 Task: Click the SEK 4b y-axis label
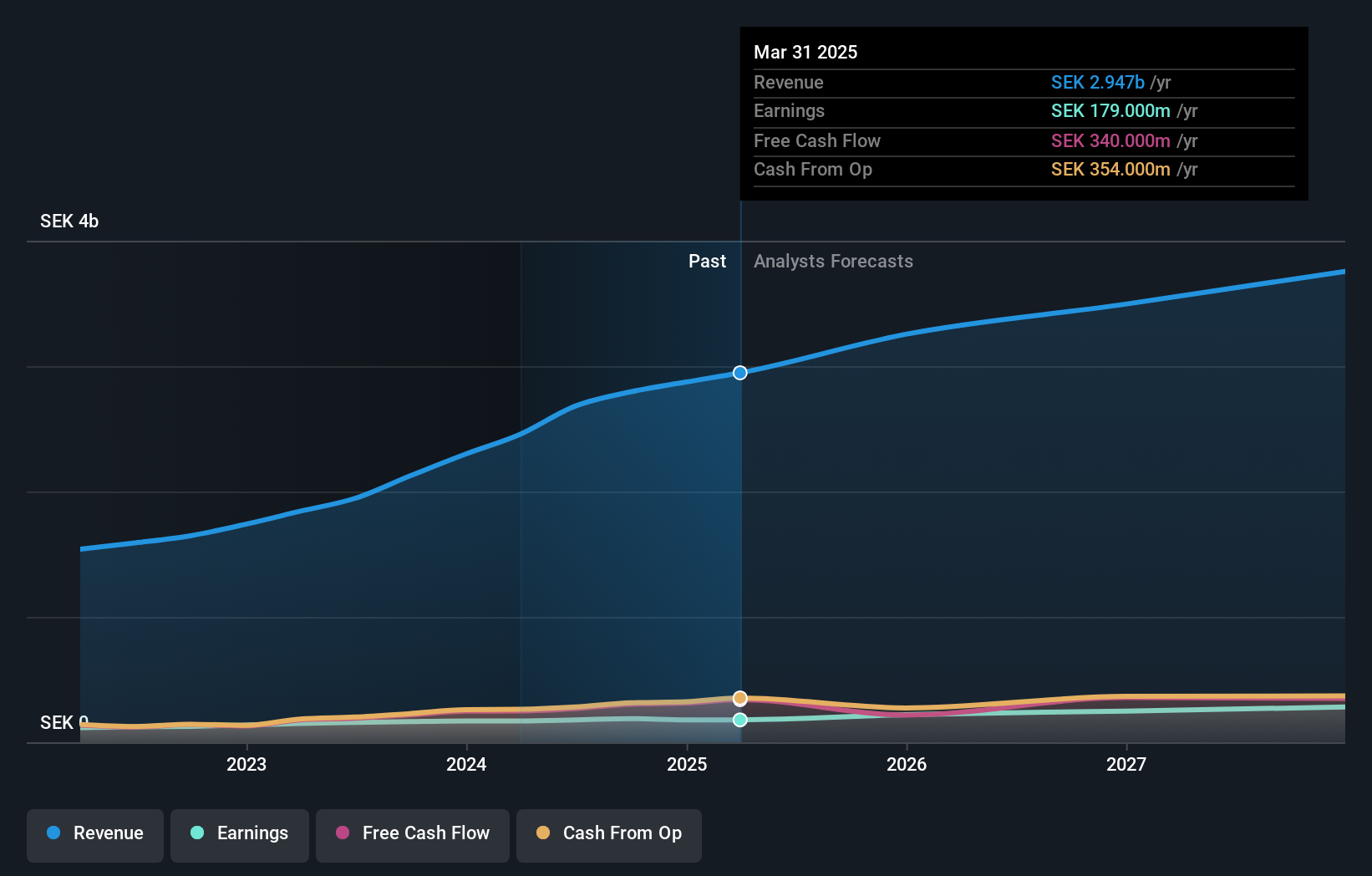[x=69, y=221]
